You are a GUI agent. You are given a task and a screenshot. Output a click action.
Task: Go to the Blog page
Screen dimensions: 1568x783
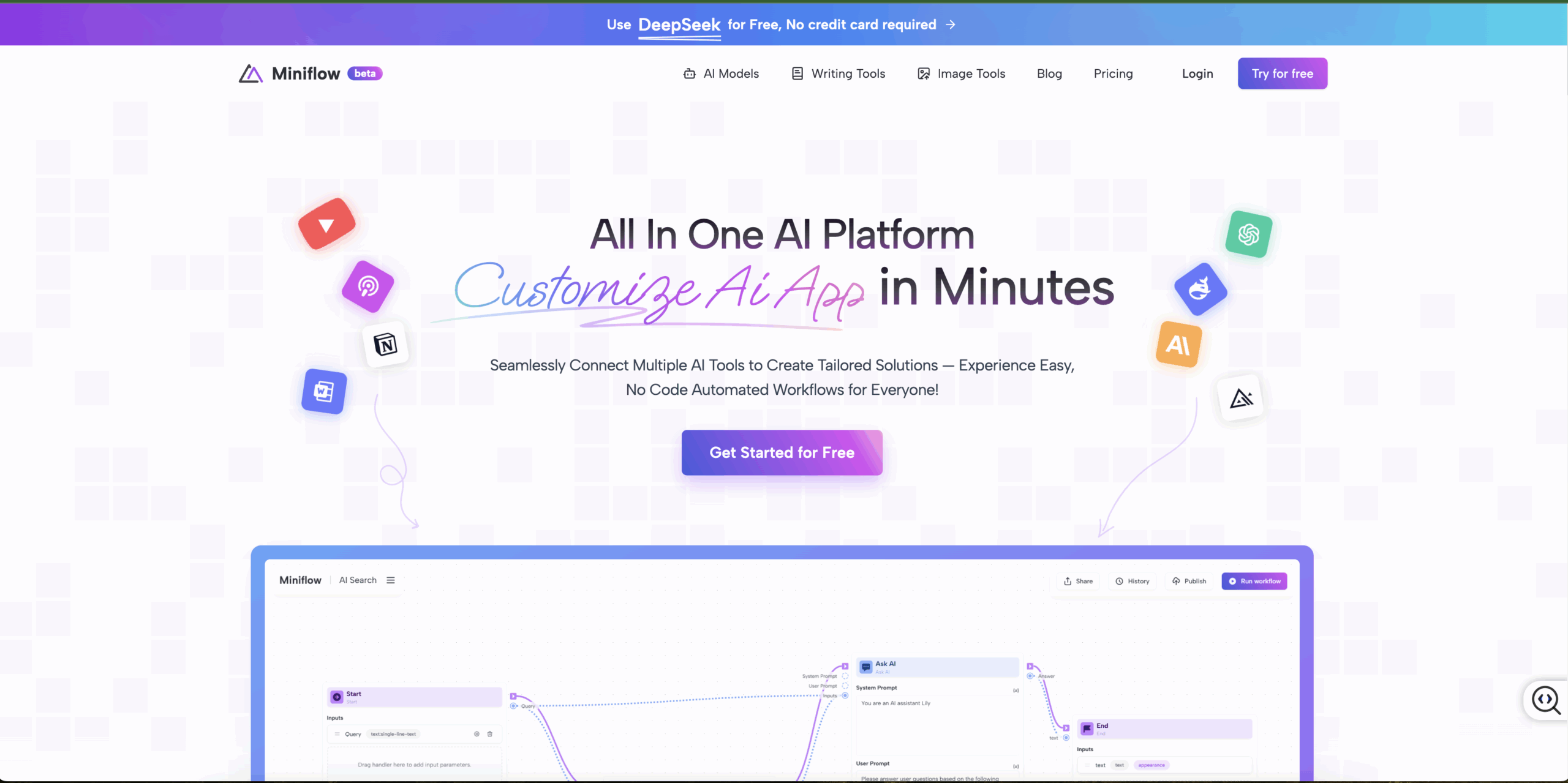[1049, 74]
